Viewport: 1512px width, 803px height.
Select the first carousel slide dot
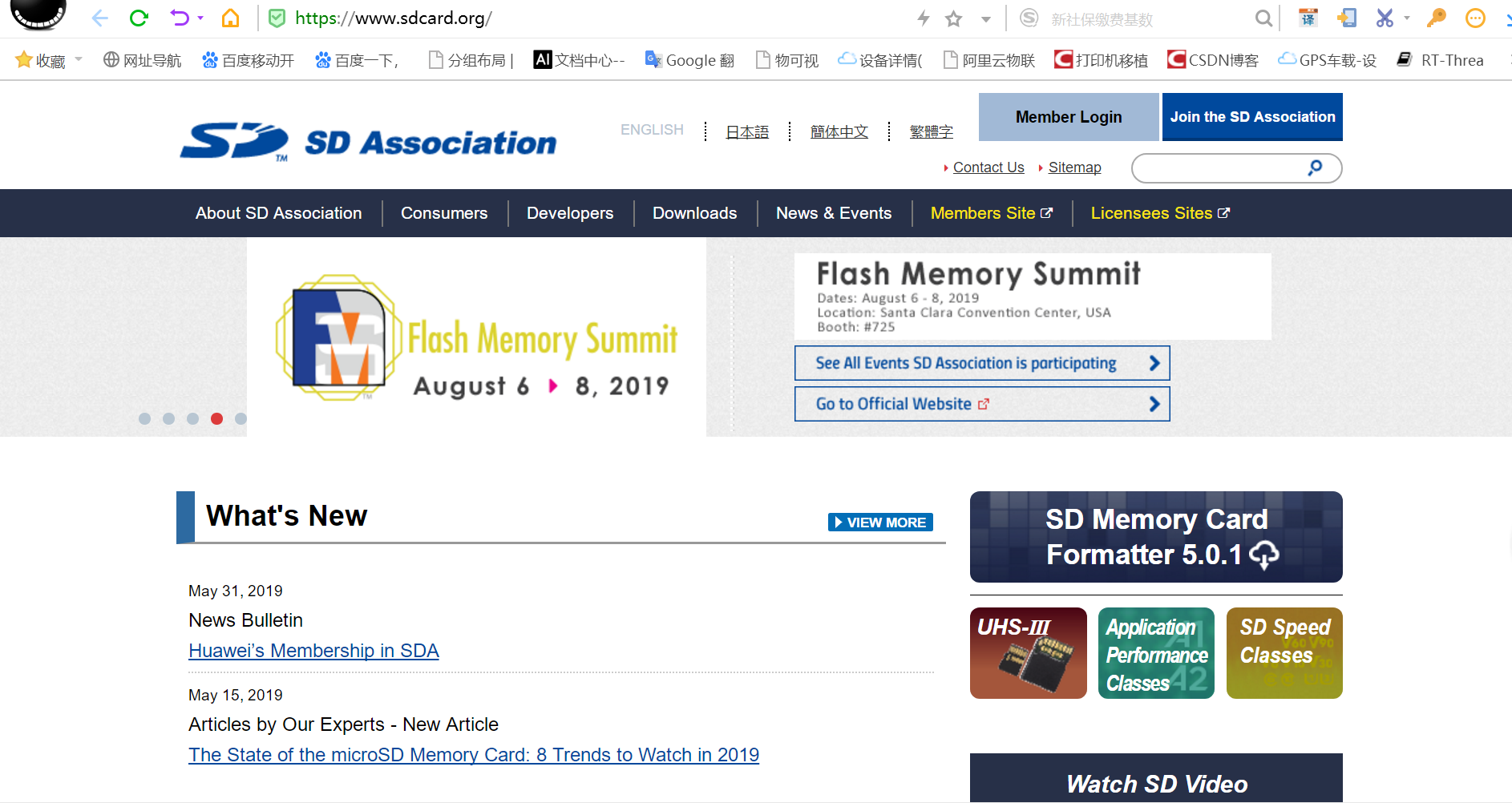(144, 418)
